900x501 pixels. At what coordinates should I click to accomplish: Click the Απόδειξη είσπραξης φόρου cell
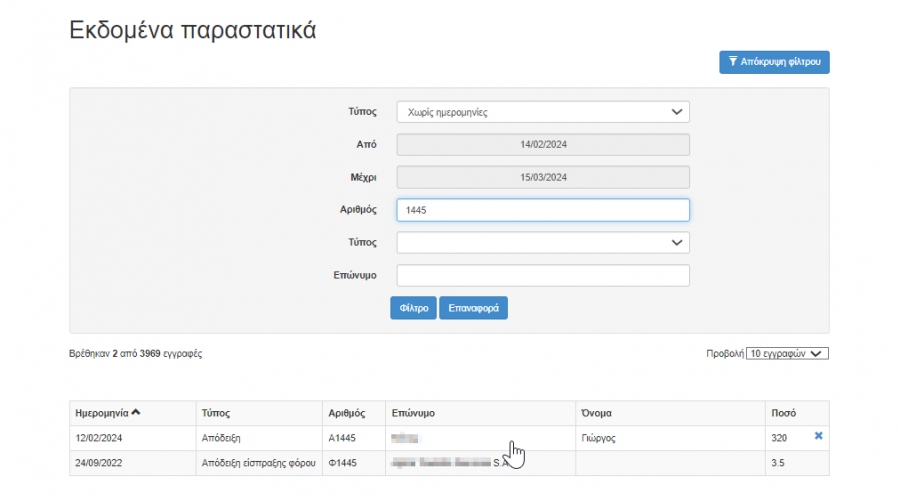258,463
